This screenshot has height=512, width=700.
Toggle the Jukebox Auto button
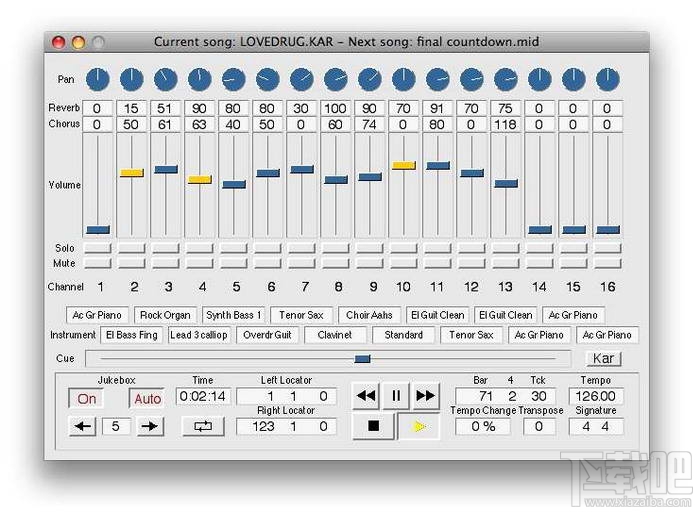click(147, 398)
